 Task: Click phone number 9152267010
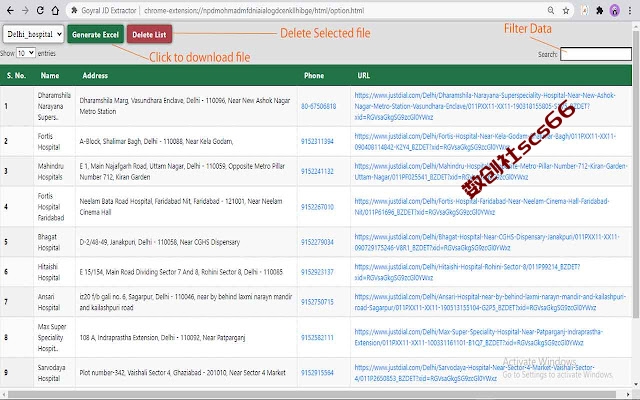pos(317,207)
